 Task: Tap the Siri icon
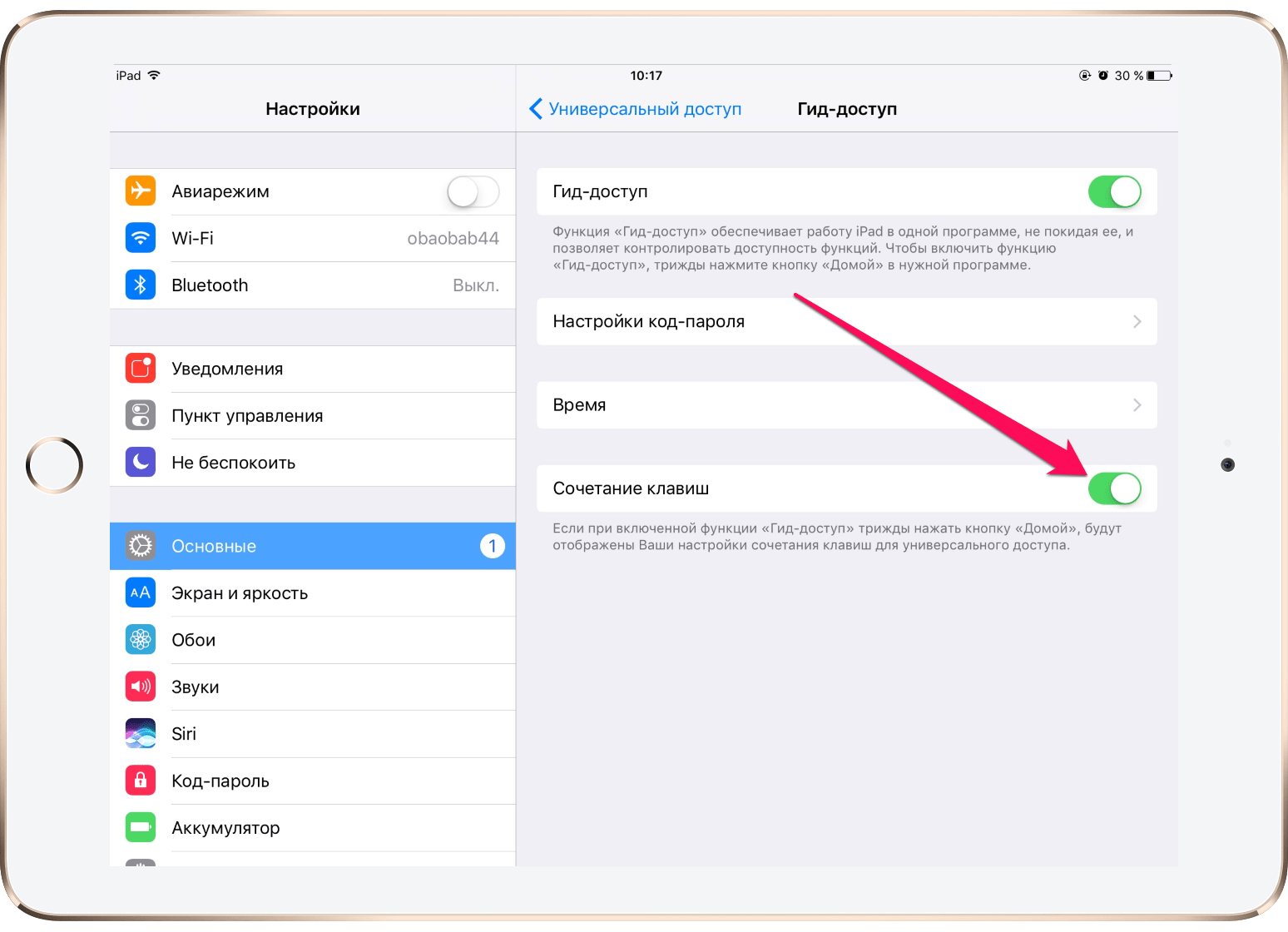141,733
